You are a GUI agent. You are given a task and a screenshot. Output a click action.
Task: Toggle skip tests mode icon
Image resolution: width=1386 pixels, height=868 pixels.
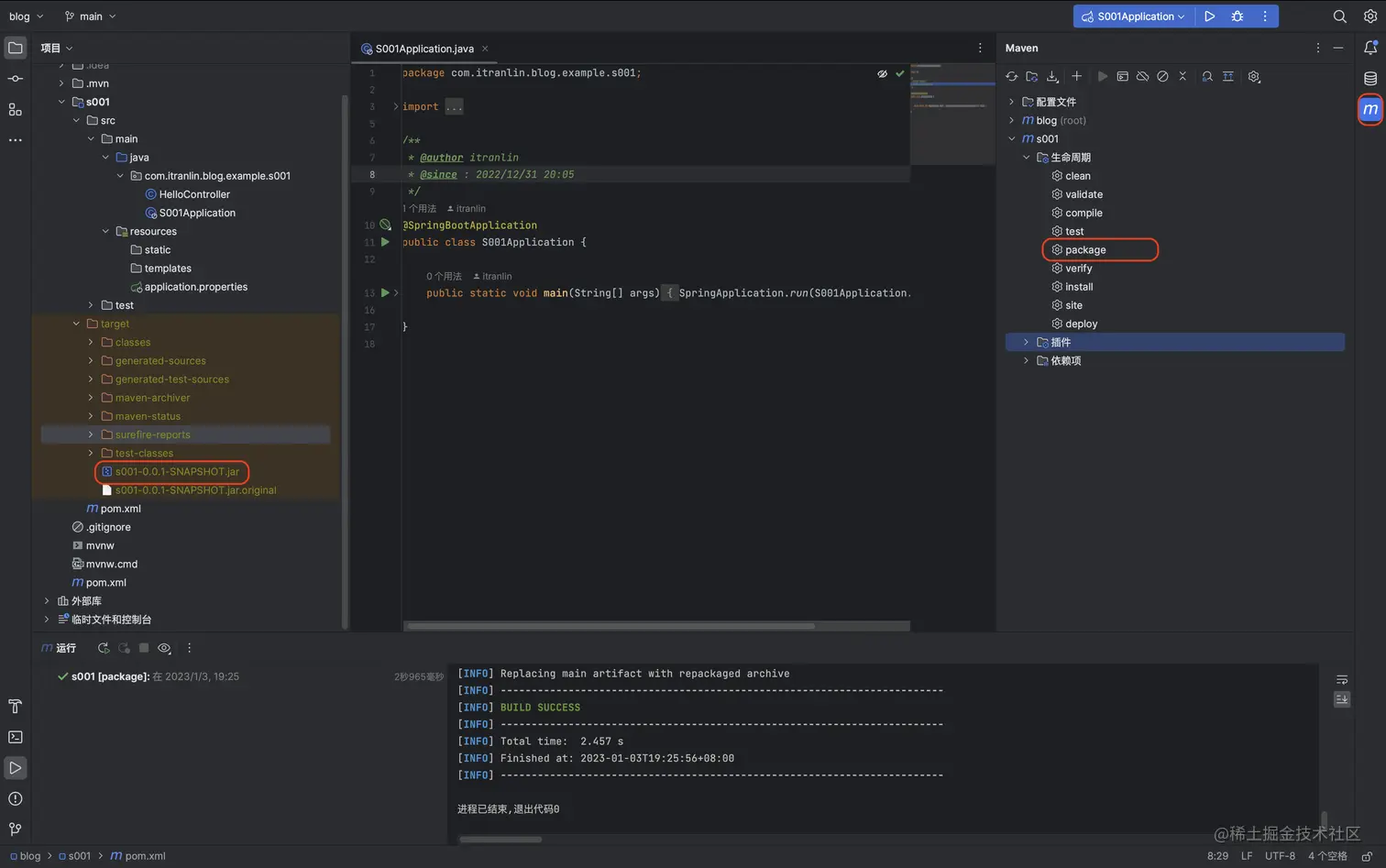tap(1162, 77)
